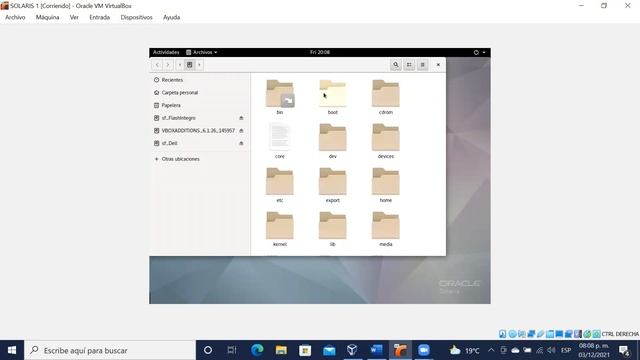Click Actividades in the top bar
The width and height of the screenshot is (640, 360).
pyautogui.click(x=166, y=52)
